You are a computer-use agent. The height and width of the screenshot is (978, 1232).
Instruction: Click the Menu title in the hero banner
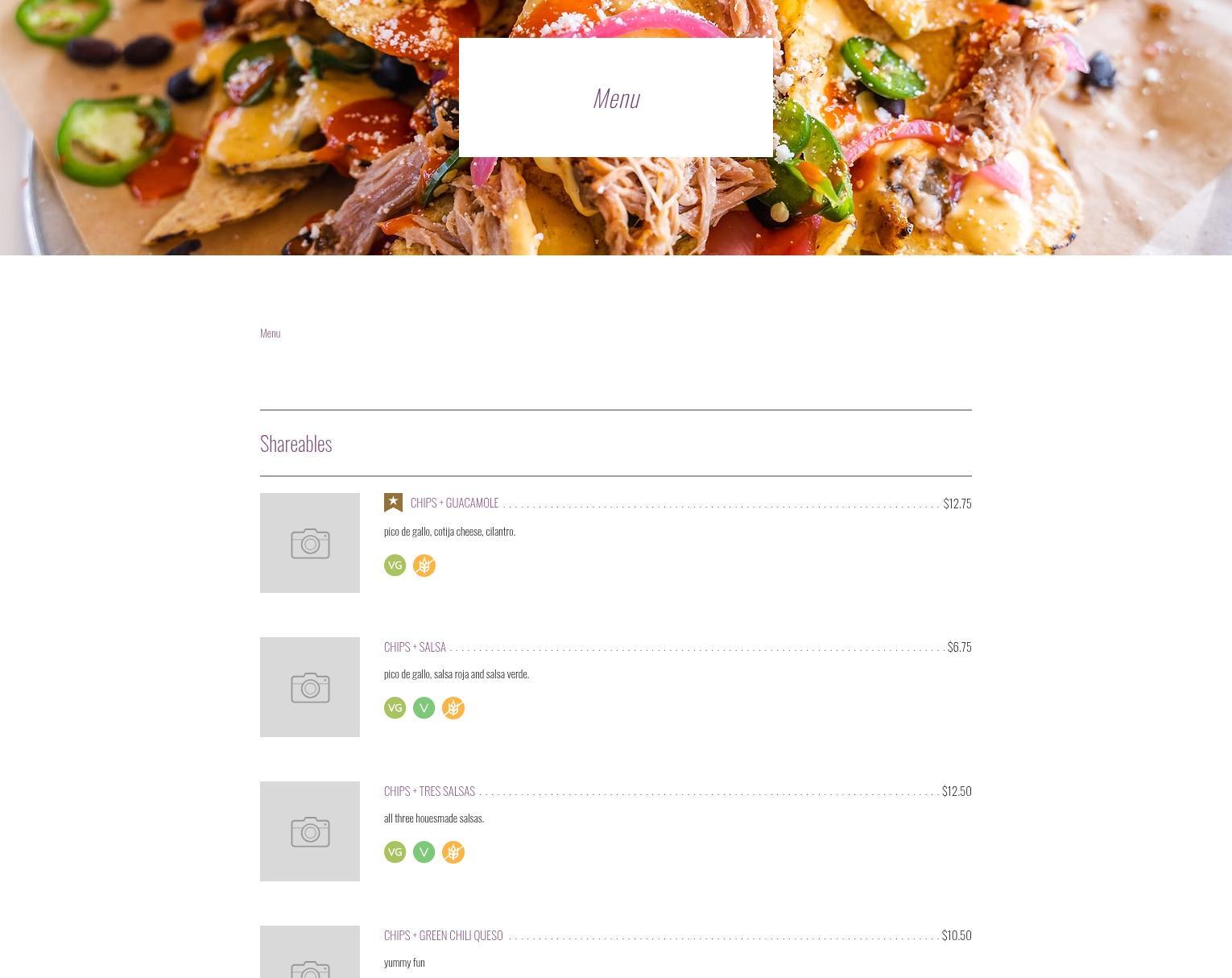pyautogui.click(x=616, y=98)
